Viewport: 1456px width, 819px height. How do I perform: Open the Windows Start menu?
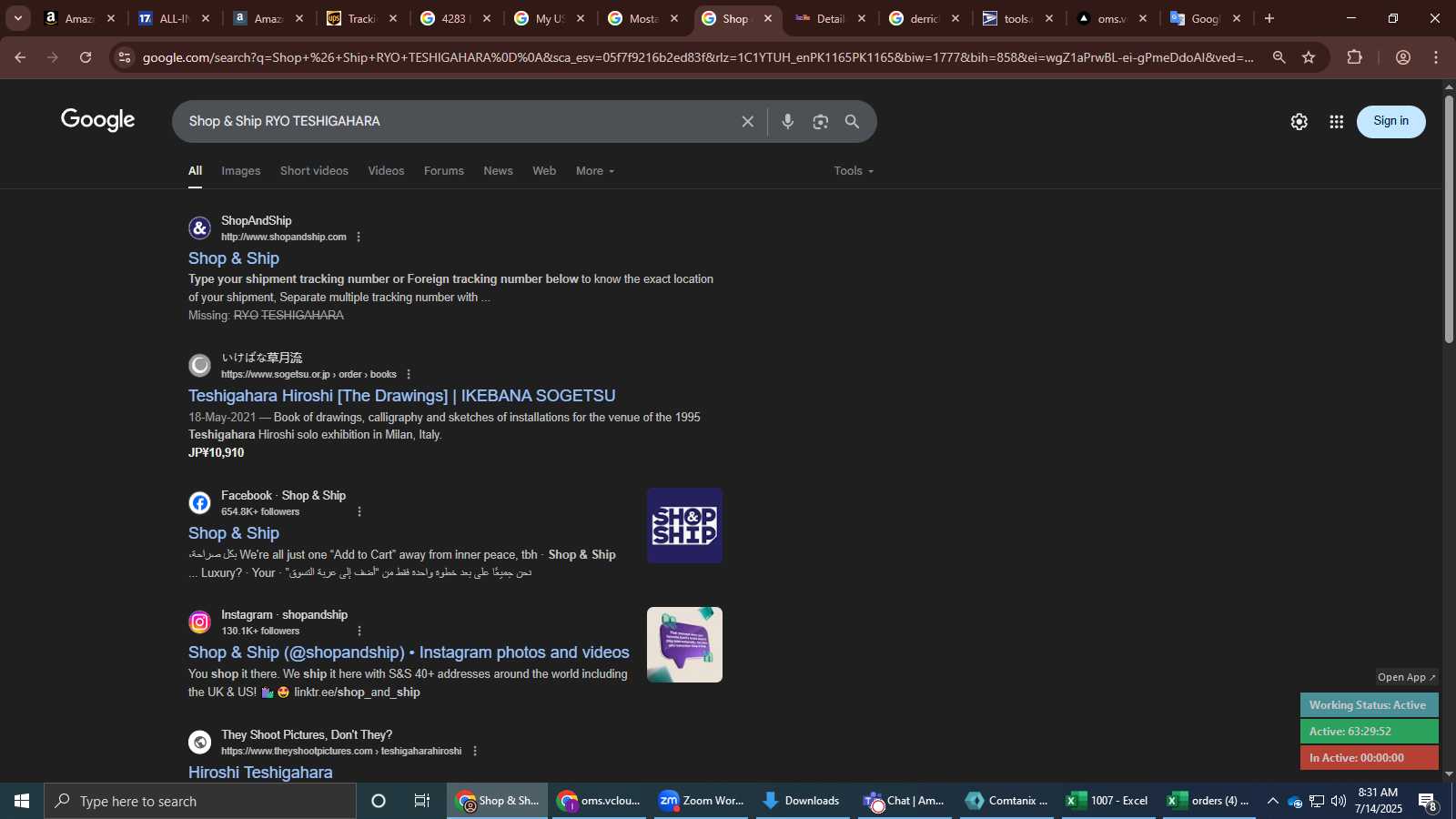22,801
